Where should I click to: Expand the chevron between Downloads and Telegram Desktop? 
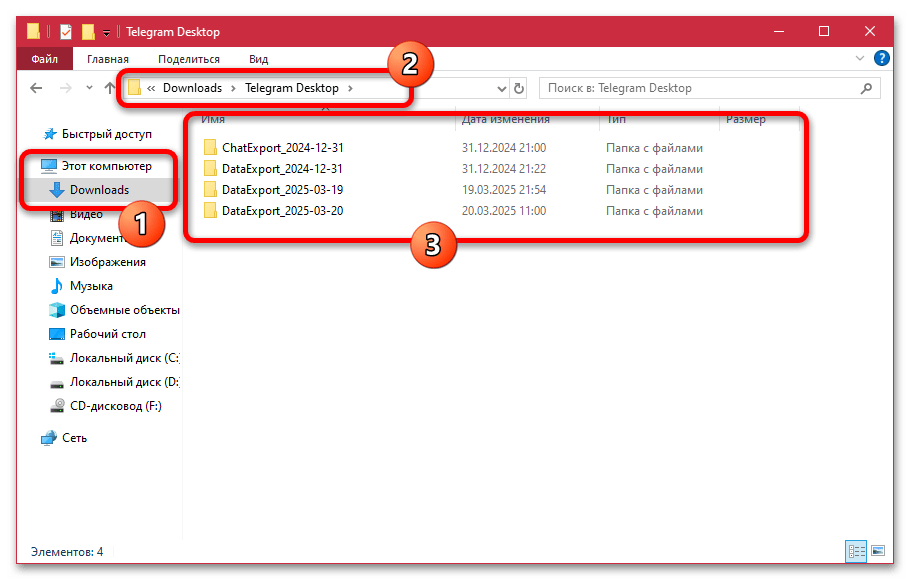[233, 88]
